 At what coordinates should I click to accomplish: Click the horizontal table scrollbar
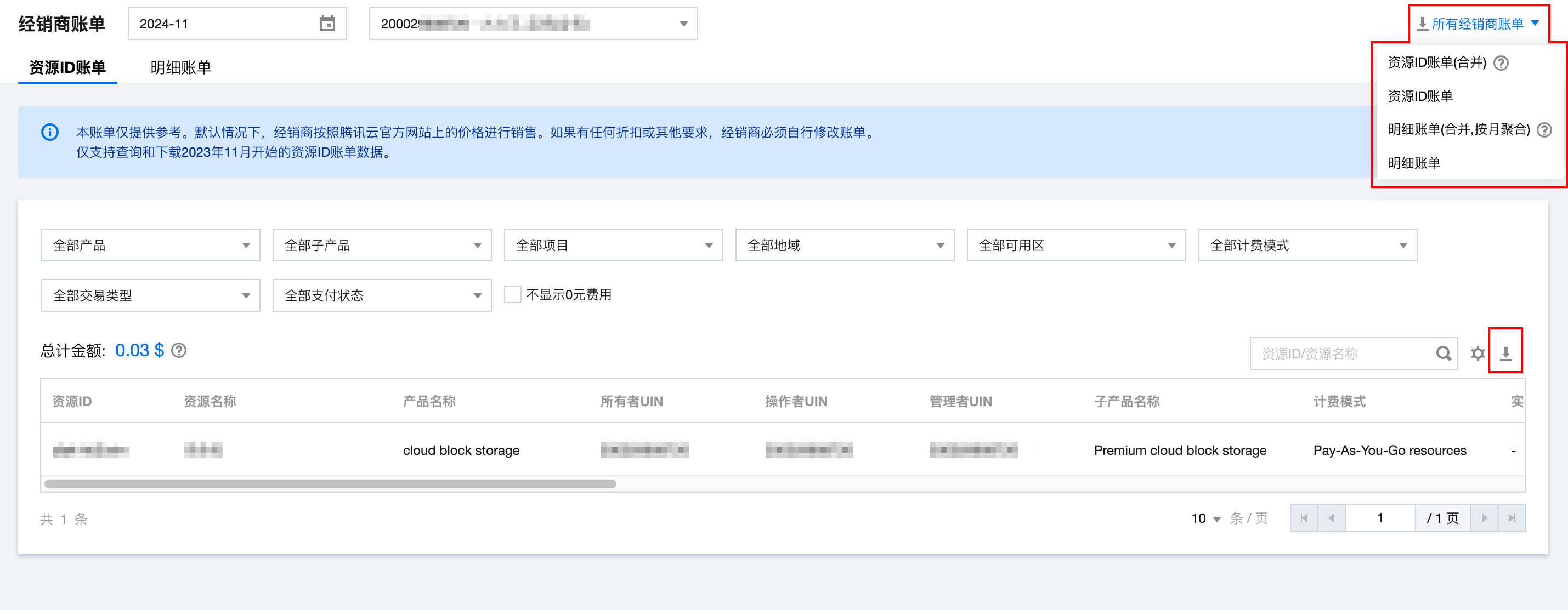330,484
